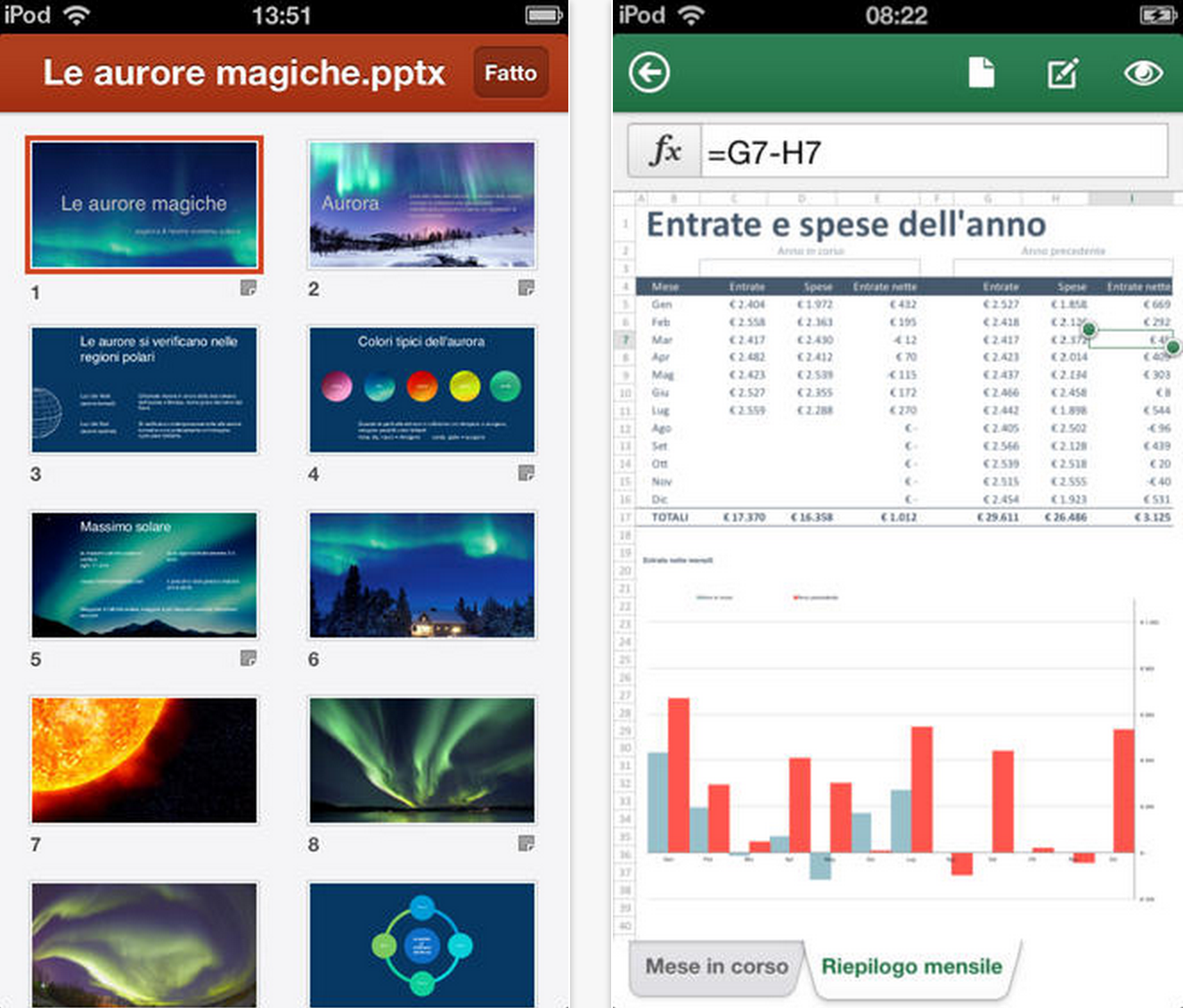This screenshot has height=1008, width=1183.
Task: Tap battery icon in PowerPoint status bar
Action: (x=543, y=15)
